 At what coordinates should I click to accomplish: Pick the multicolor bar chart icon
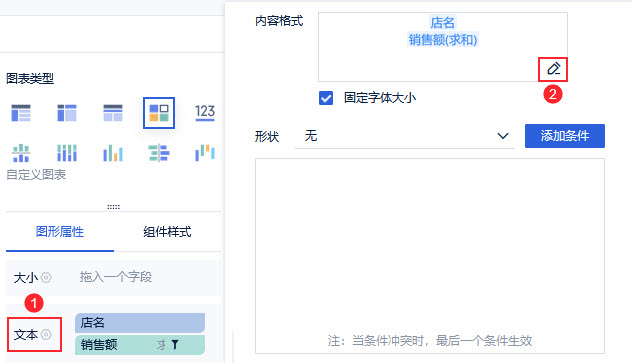(113, 153)
